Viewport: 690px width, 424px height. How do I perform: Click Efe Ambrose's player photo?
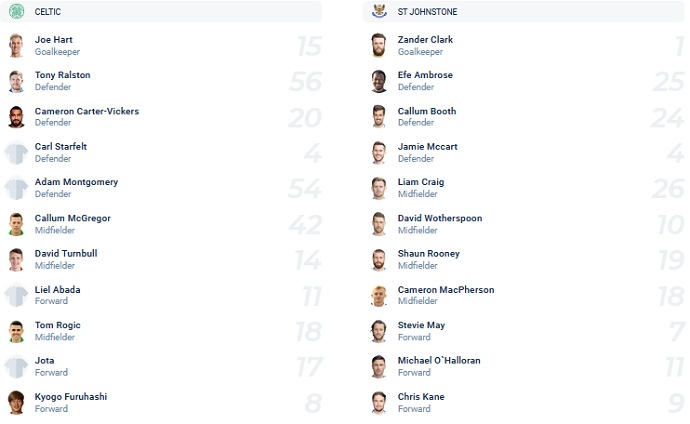[379, 81]
